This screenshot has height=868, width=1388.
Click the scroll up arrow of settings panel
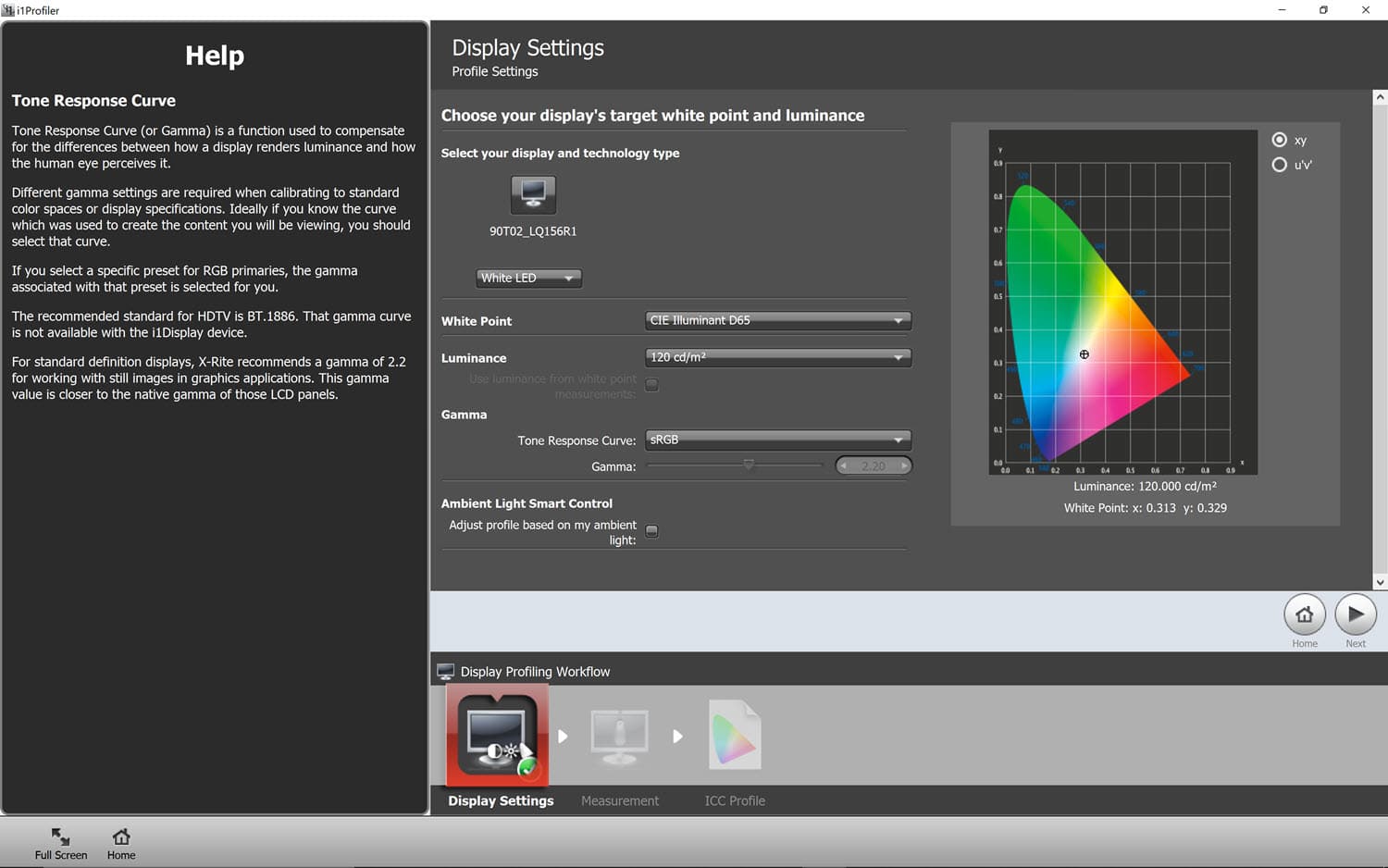click(1380, 97)
